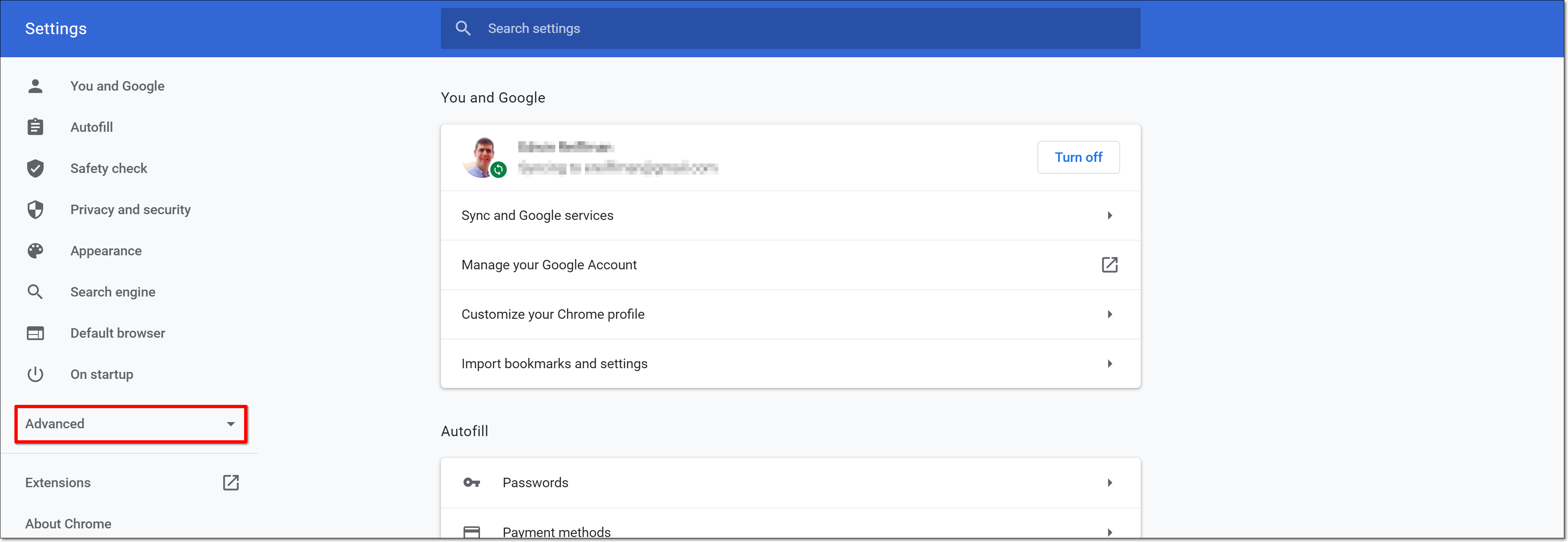Open Privacy and security settings
Screen dimensions: 1568x542
click(130, 210)
